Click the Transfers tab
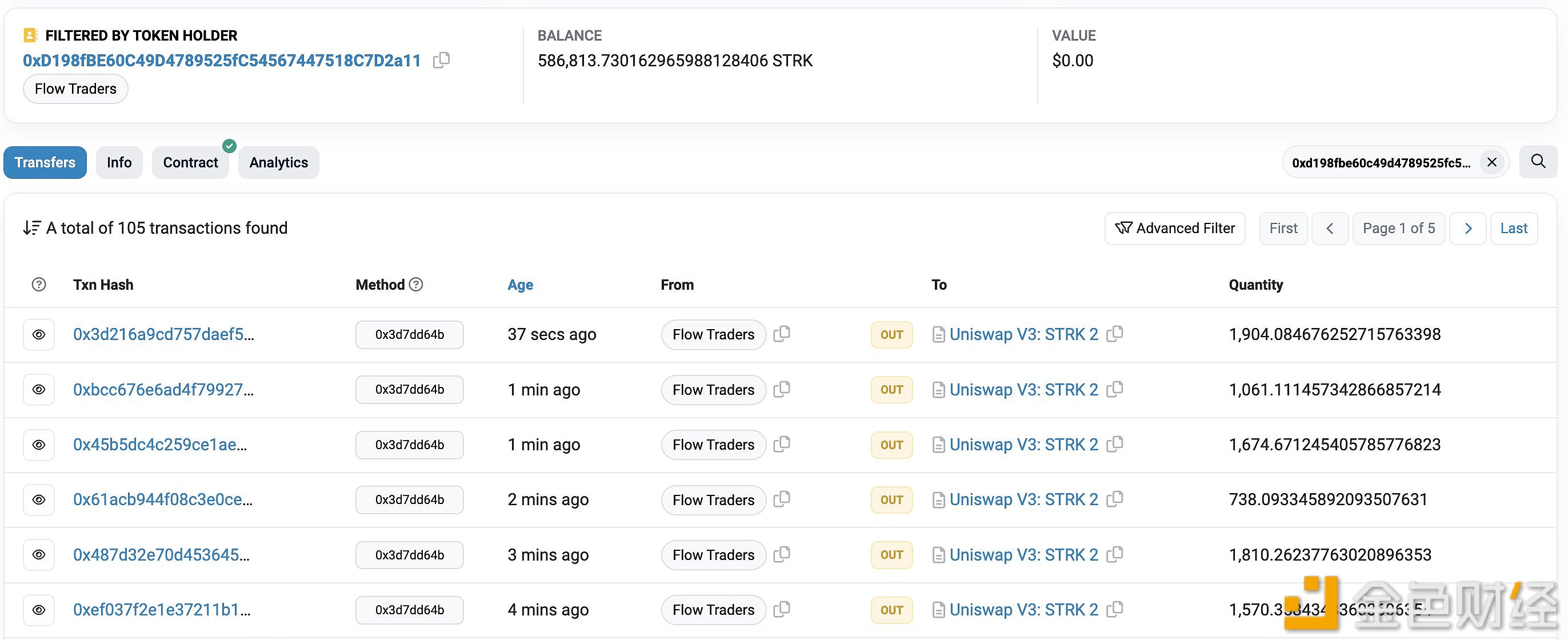Screen dimensions: 1568x640 44,162
